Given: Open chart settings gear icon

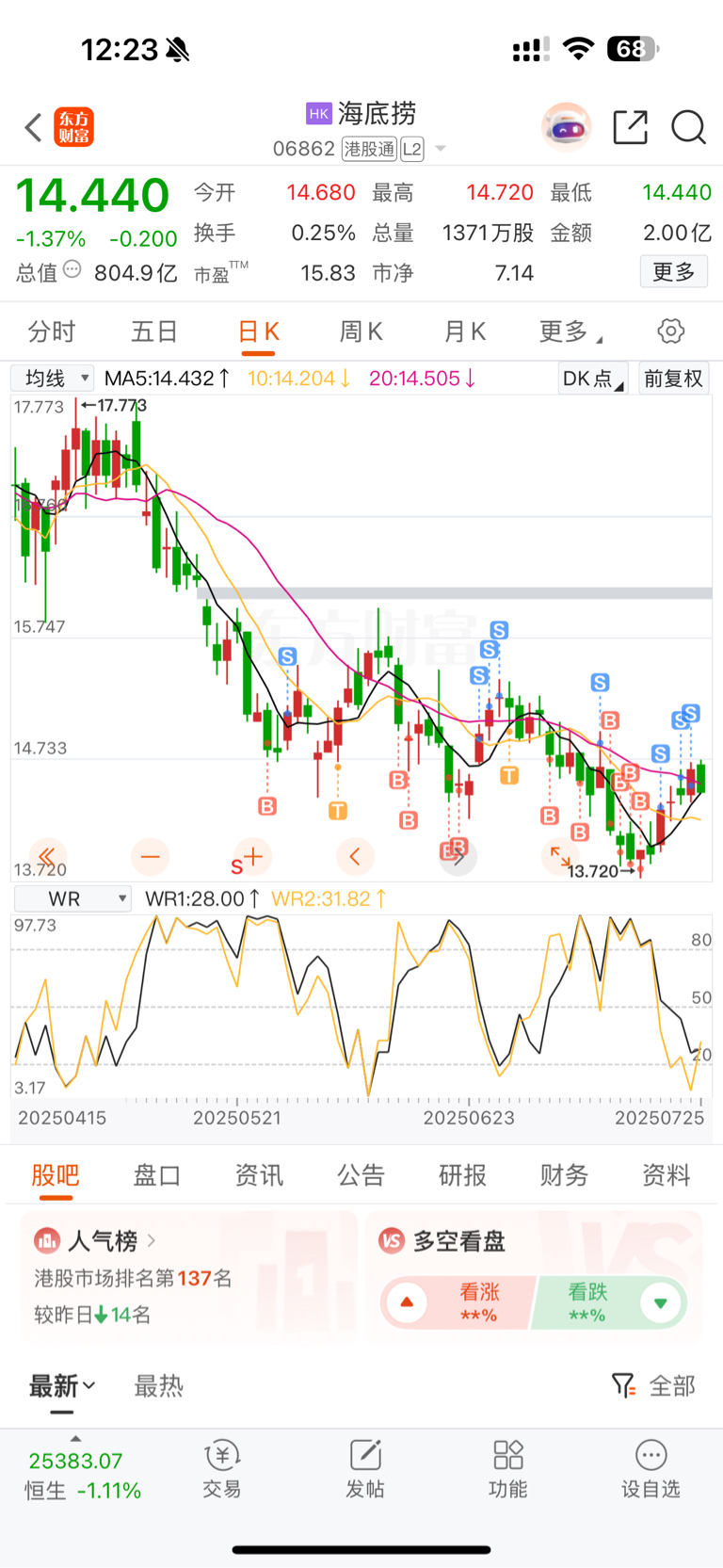Looking at the screenshot, I should point(670,331).
